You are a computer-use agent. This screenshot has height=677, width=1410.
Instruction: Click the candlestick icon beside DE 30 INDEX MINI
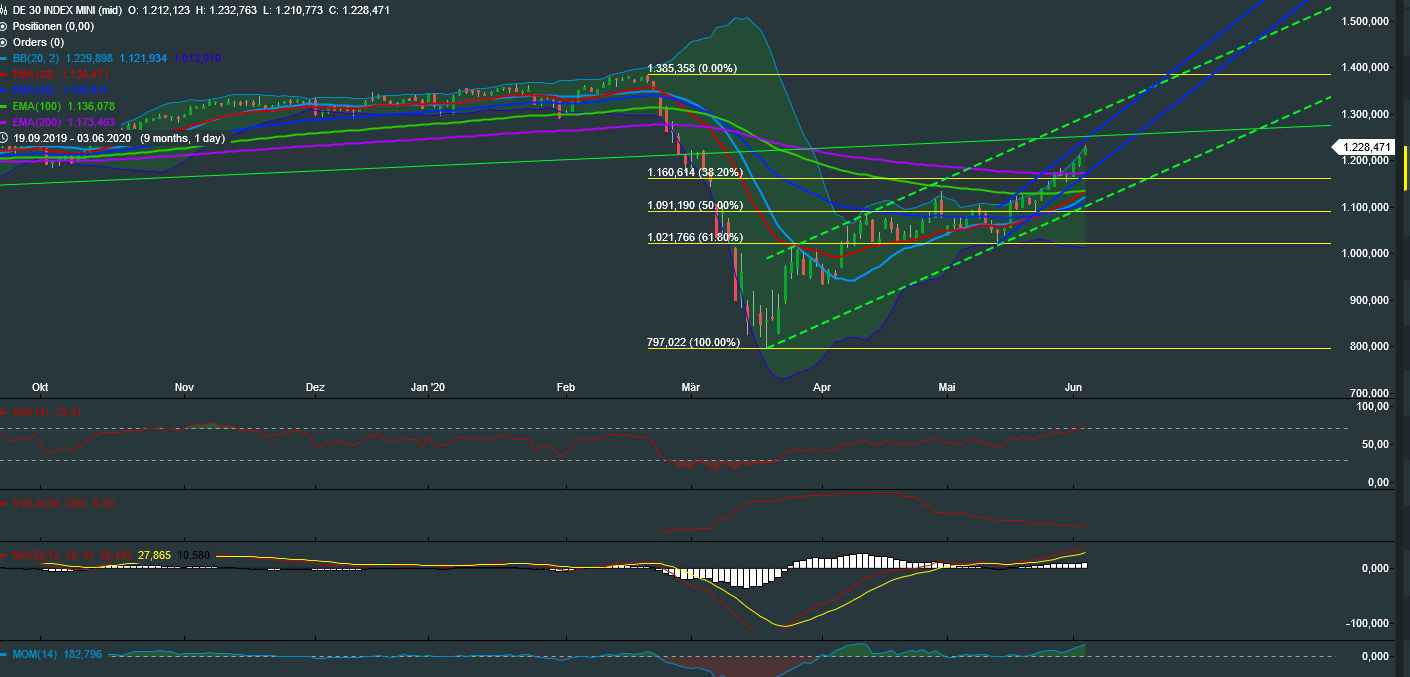tap(4, 10)
